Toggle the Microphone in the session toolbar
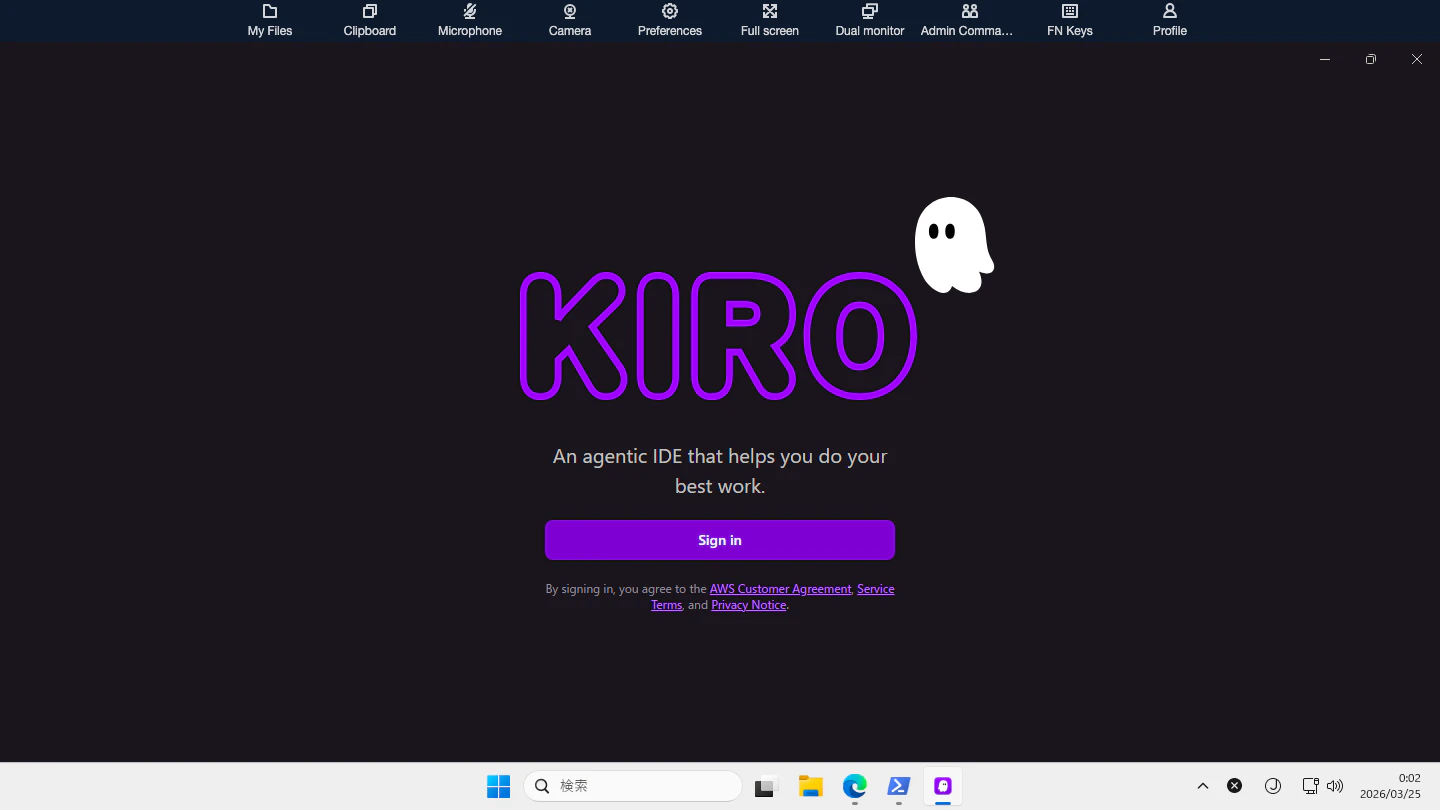Viewport: 1440px width, 810px height. pyautogui.click(x=470, y=20)
